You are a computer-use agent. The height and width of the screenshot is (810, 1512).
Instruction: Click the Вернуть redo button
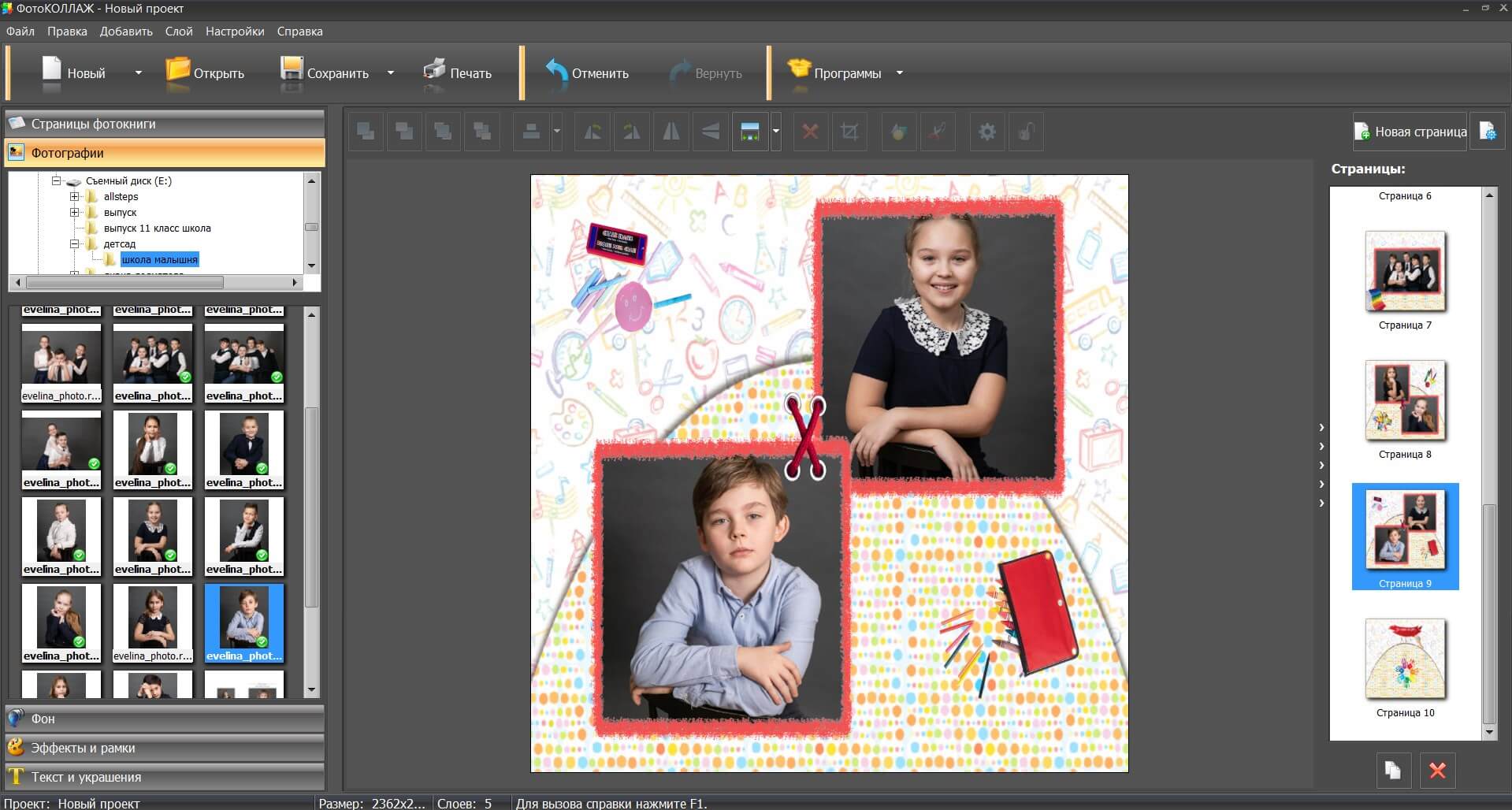pyautogui.click(x=706, y=72)
